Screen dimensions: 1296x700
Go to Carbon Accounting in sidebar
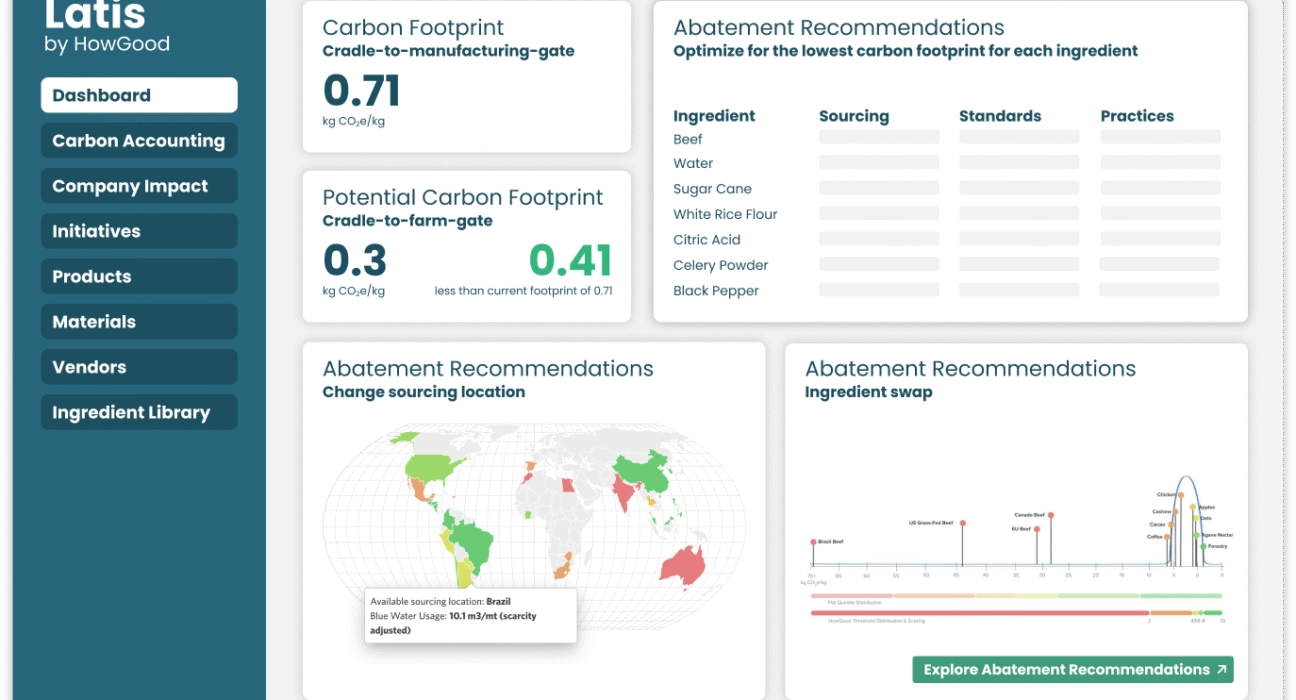pos(139,141)
